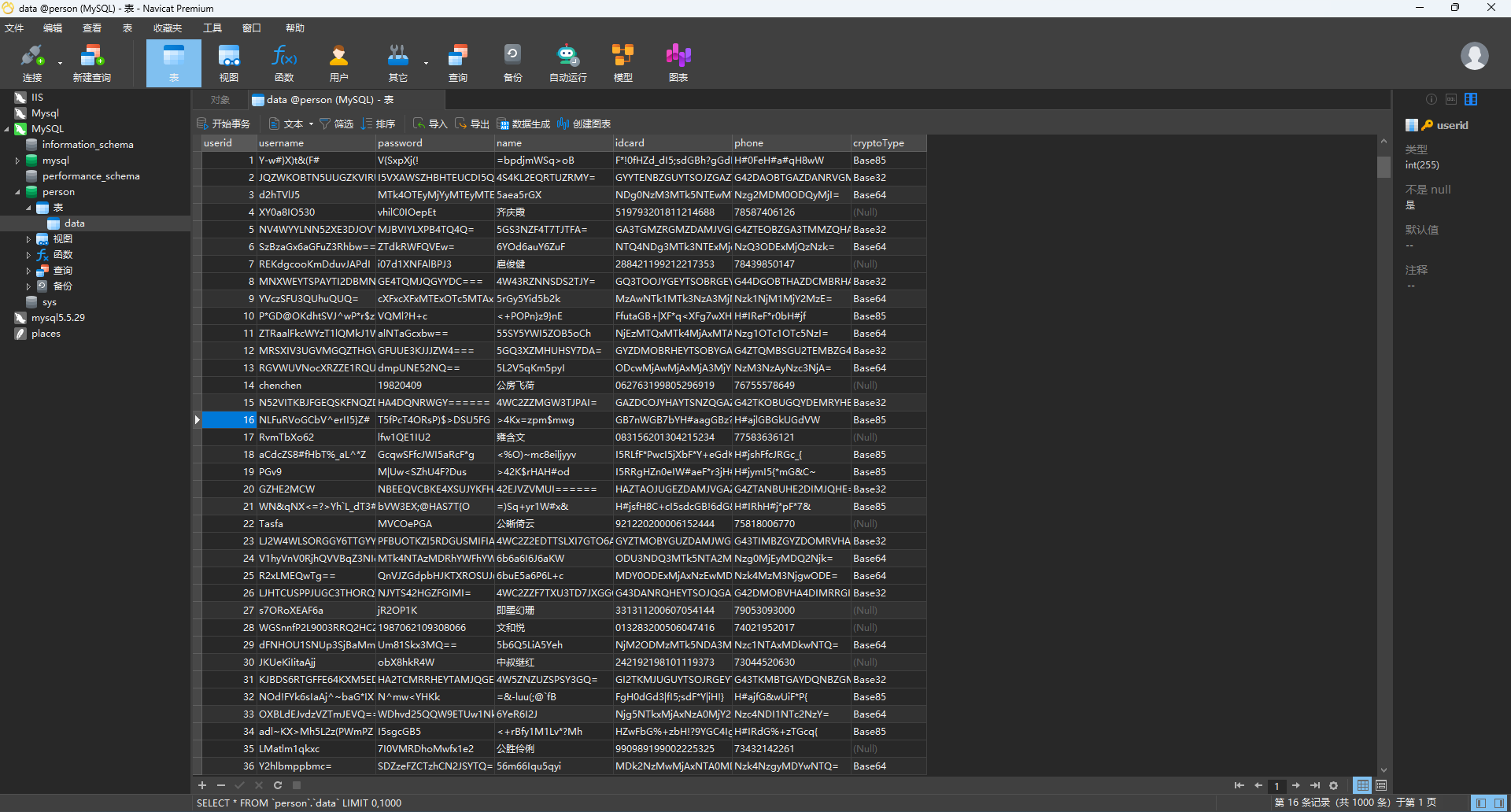Open the 其它 dropdown arrow

click(426, 63)
